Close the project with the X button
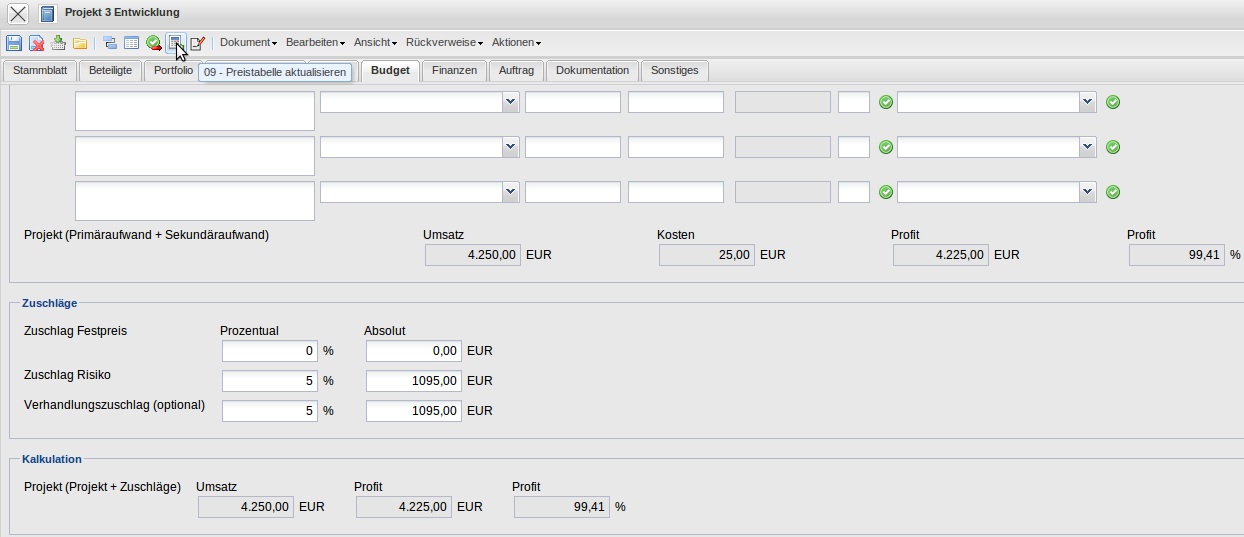 pyautogui.click(x=18, y=13)
